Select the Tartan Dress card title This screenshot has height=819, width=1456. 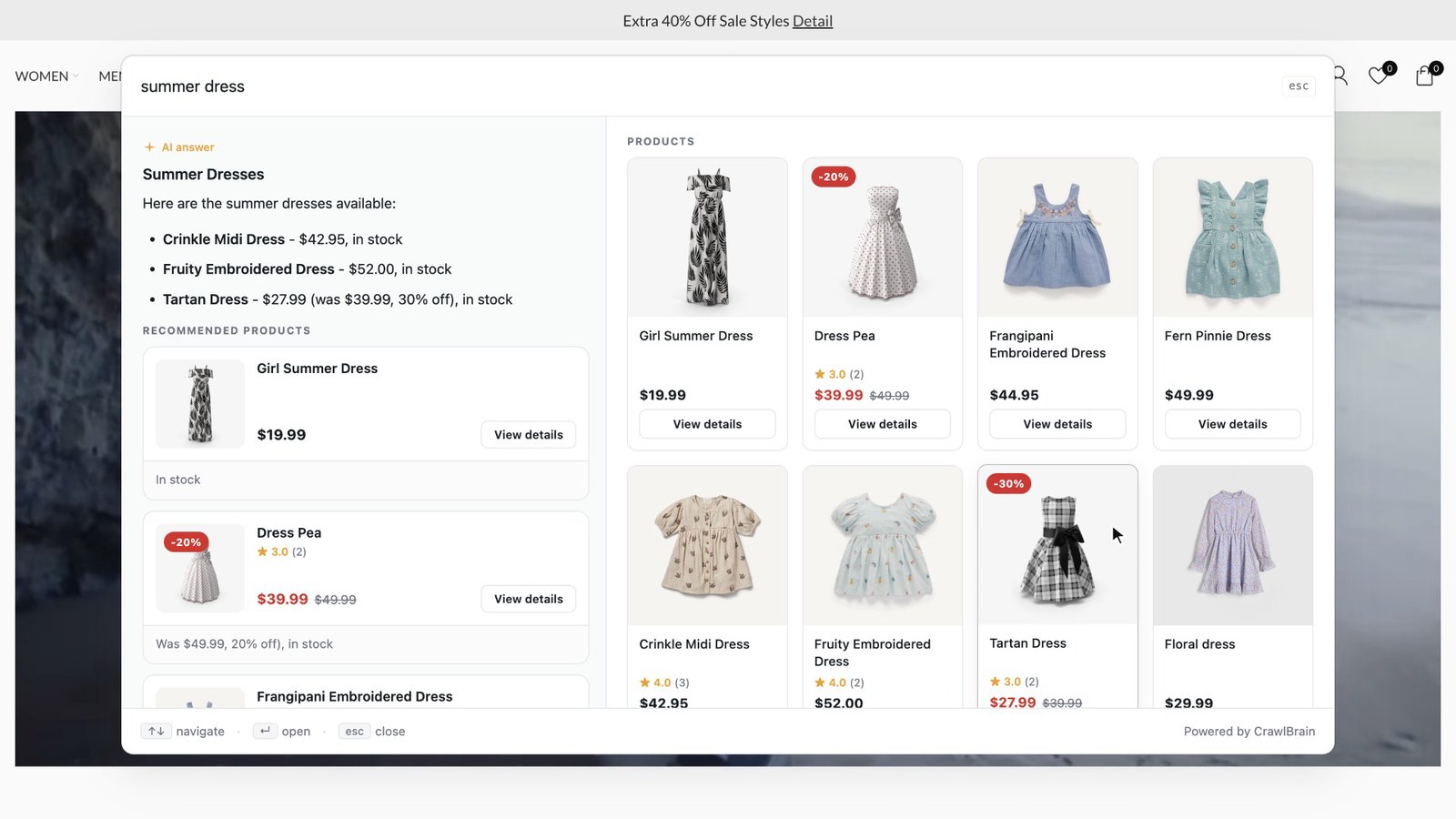(x=1027, y=643)
